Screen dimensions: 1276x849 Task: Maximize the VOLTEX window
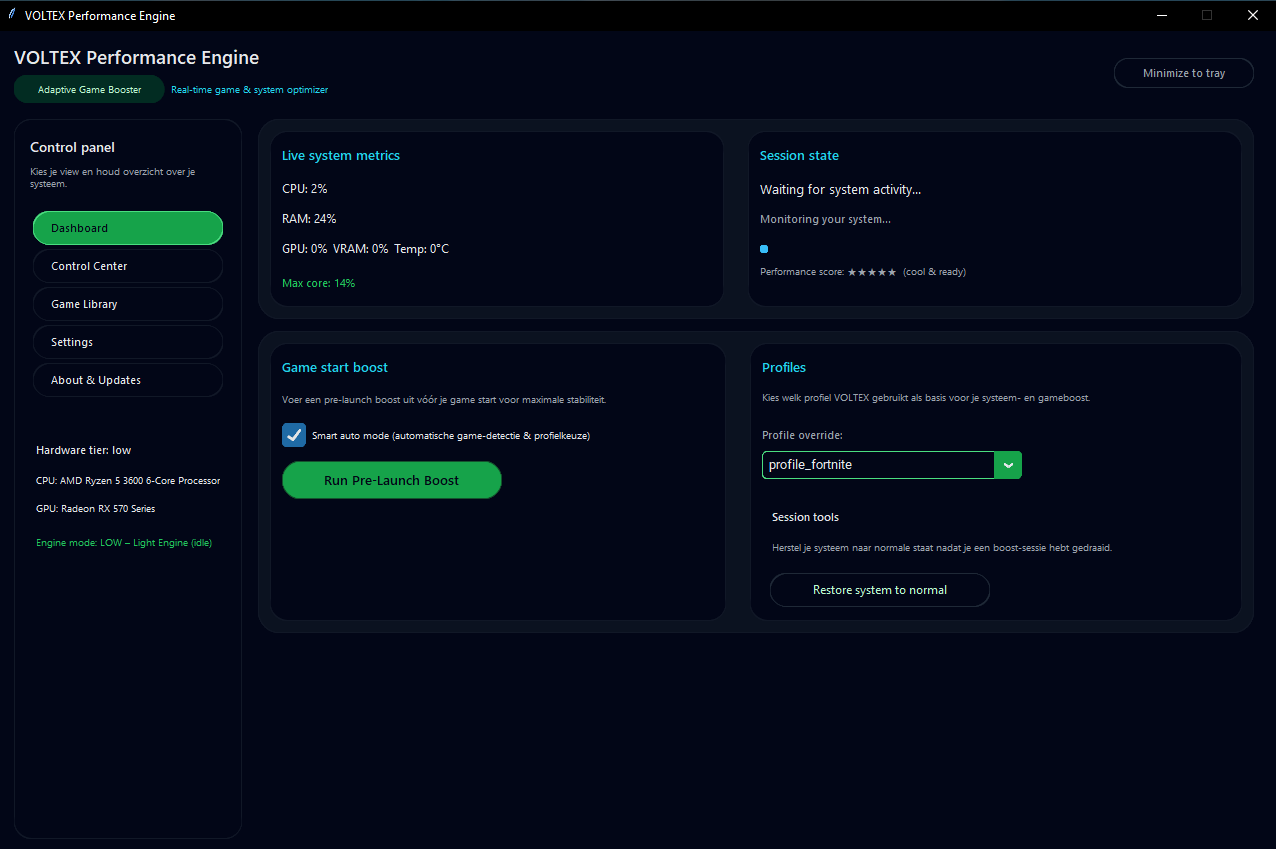click(1207, 15)
